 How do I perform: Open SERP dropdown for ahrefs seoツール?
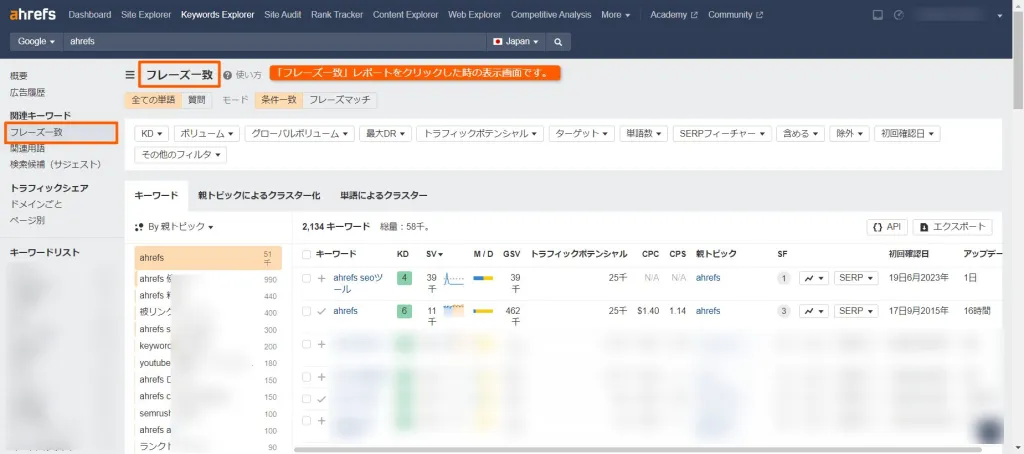click(x=856, y=278)
